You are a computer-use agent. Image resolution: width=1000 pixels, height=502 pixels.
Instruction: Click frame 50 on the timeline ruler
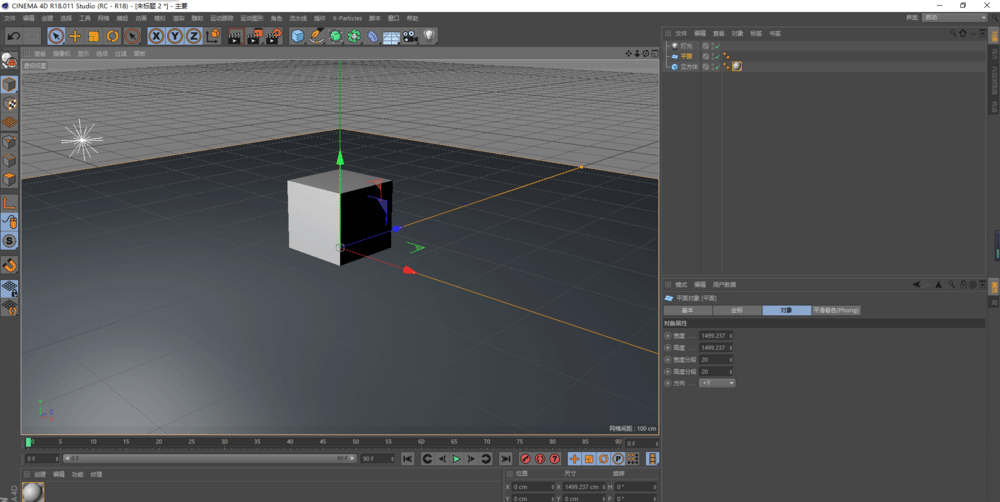click(355, 441)
